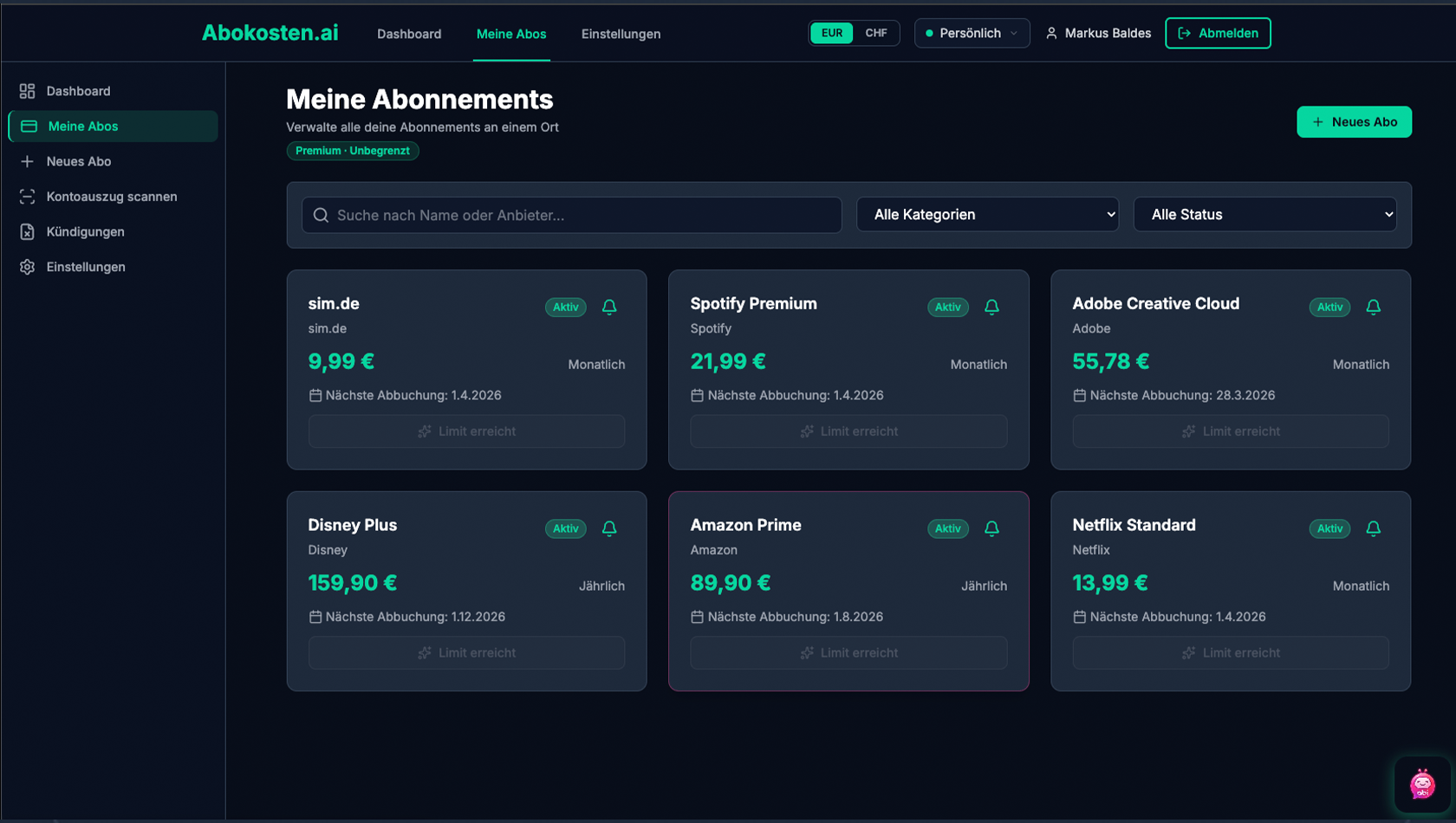Click Amazon Prime notification bell icon

[x=991, y=528]
